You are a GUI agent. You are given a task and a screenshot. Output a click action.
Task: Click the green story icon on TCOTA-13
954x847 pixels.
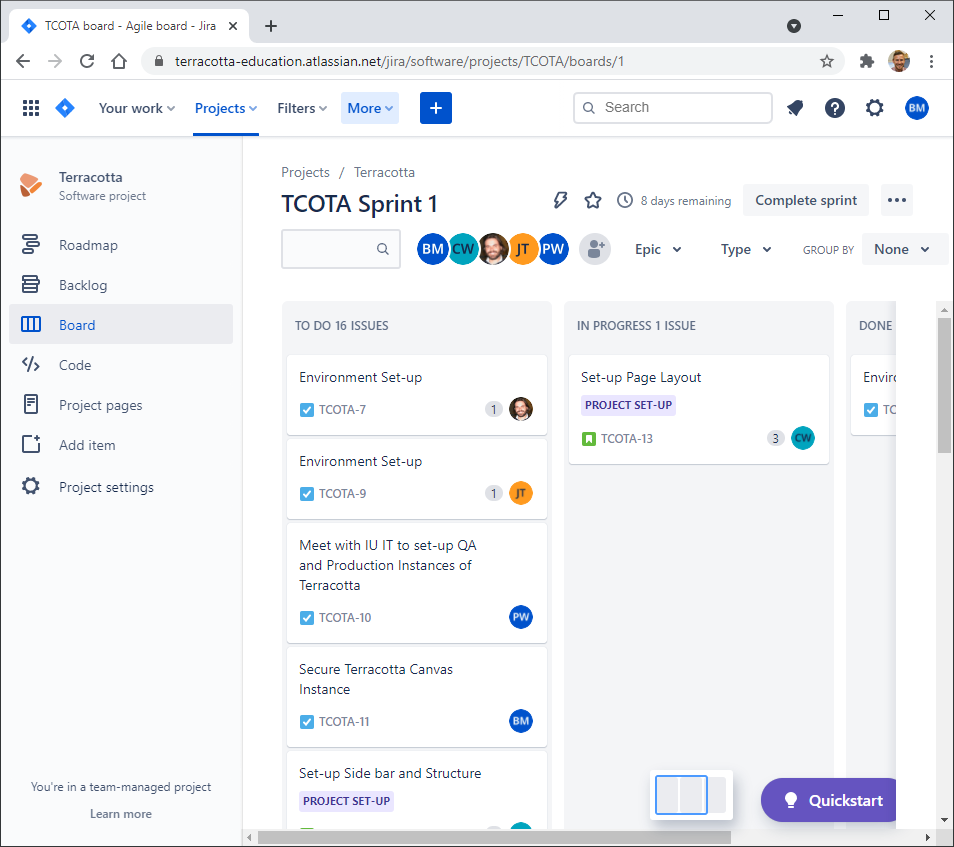coord(588,439)
